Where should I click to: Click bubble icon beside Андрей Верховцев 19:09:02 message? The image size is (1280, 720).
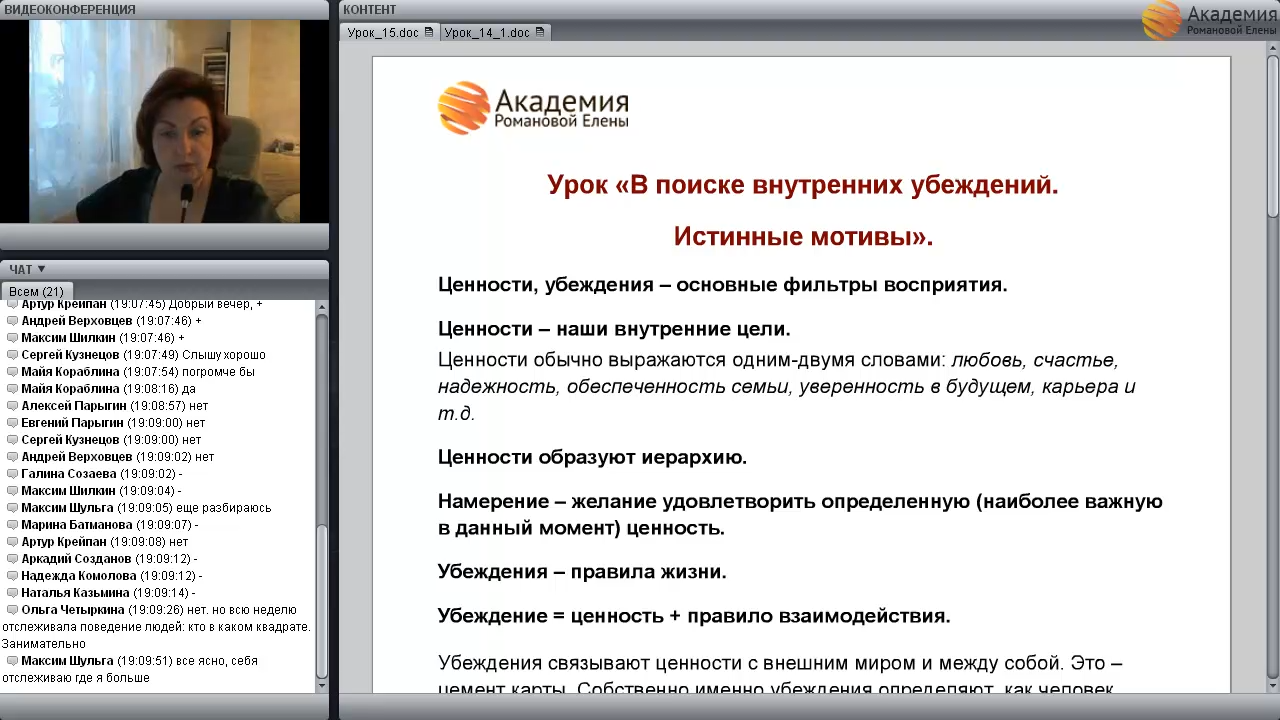(x=13, y=457)
